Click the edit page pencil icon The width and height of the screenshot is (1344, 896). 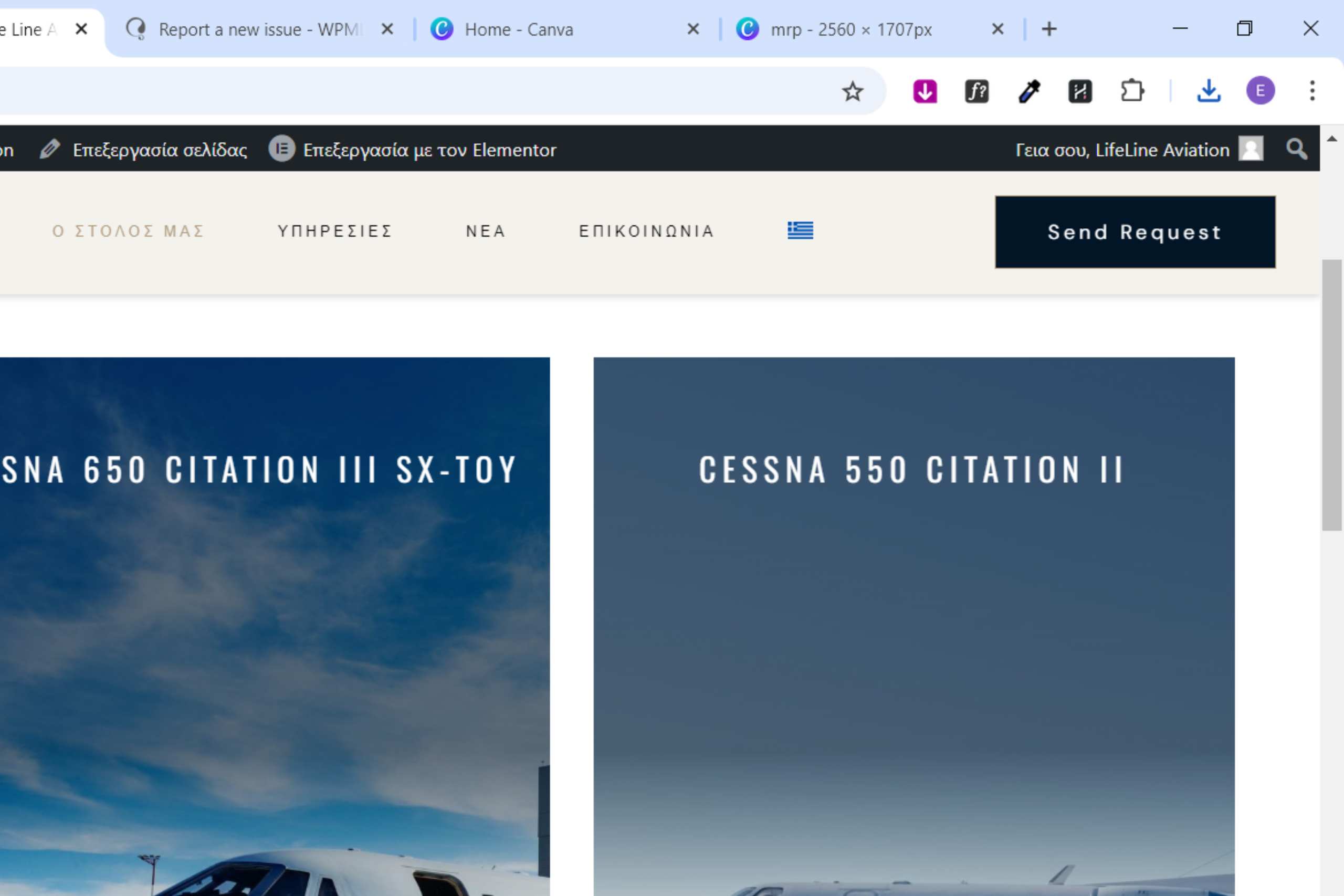pyautogui.click(x=50, y=149)
